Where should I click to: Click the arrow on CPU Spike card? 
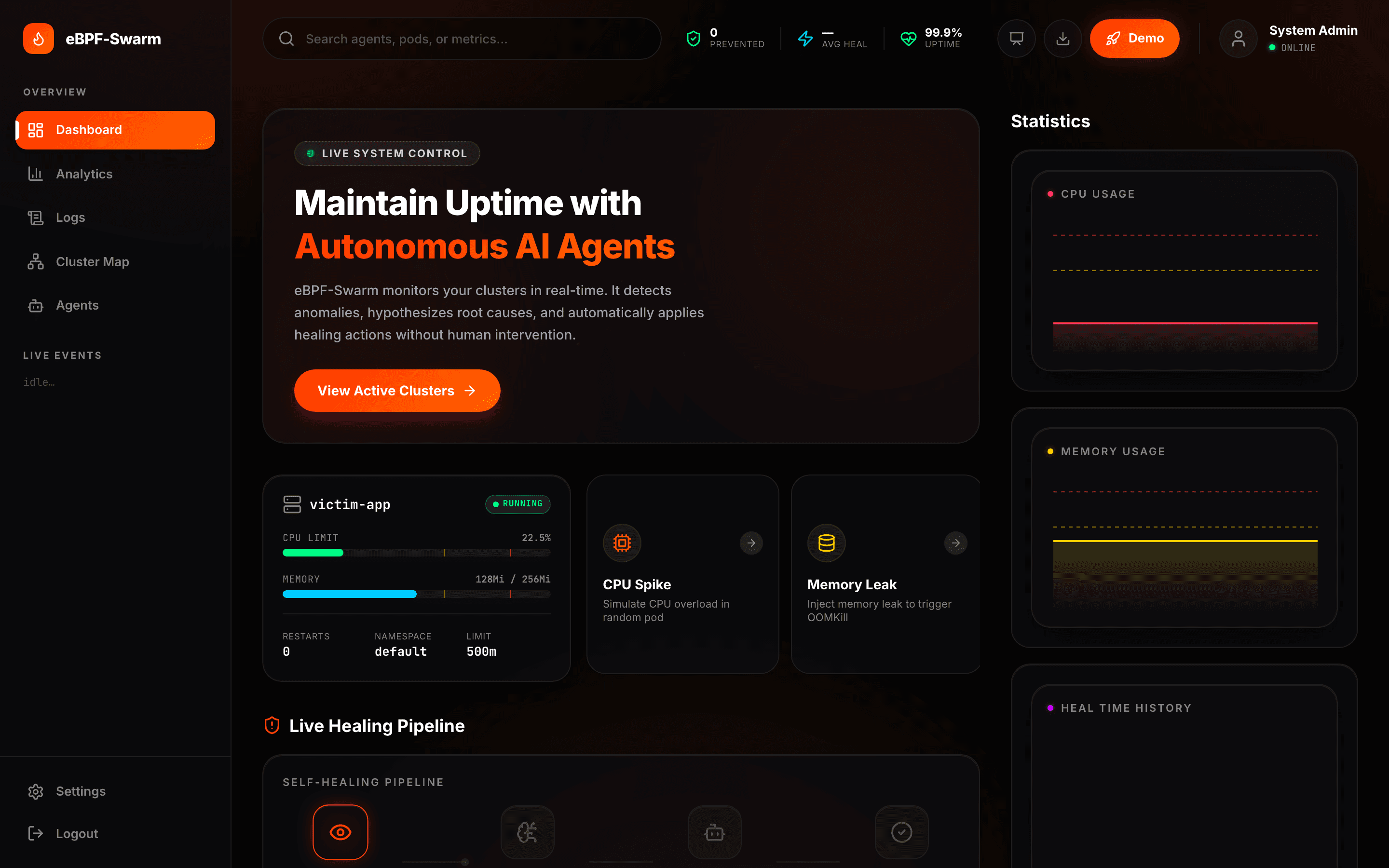coord(751,543)
